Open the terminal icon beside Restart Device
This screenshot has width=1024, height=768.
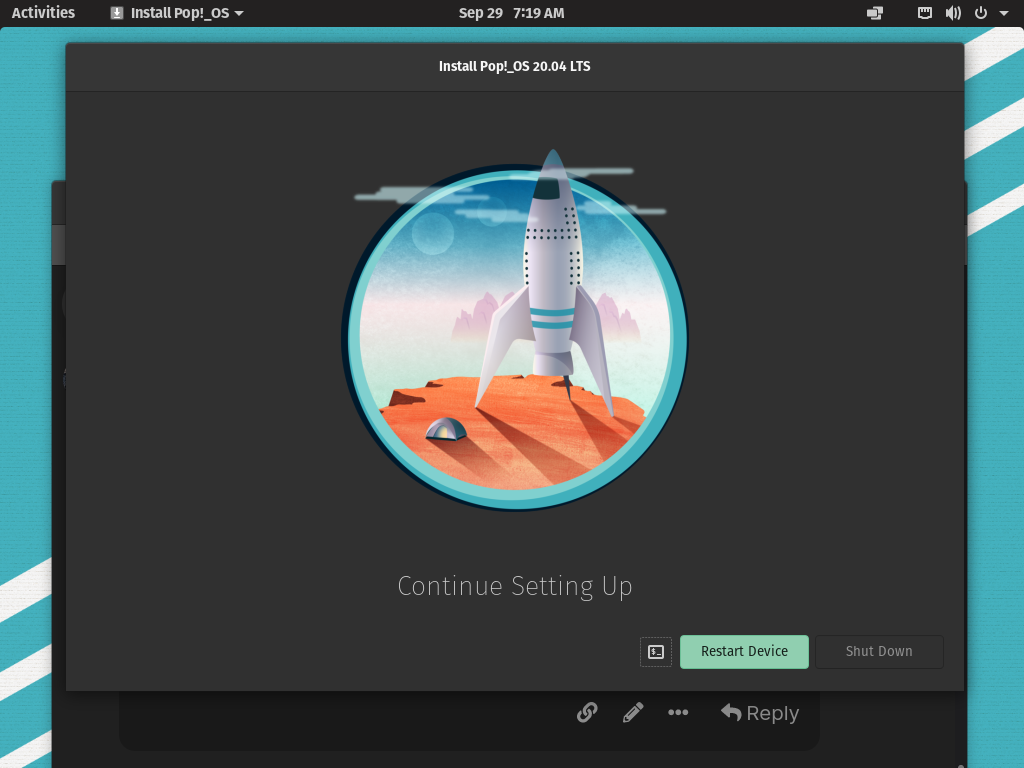(656, 652)
